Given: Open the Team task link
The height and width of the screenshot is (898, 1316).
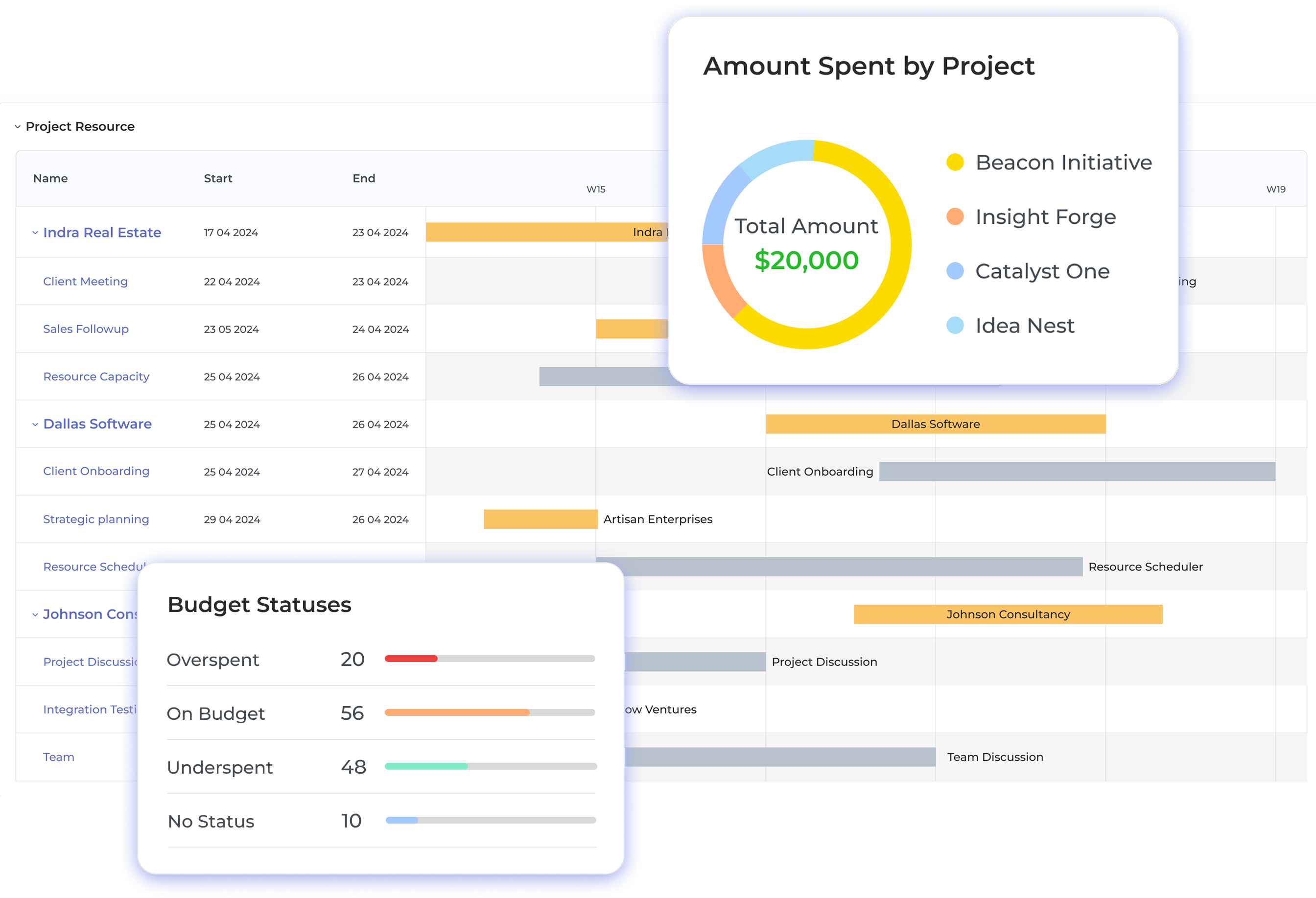Looking at the screenshot, I should tap(59, 757).
